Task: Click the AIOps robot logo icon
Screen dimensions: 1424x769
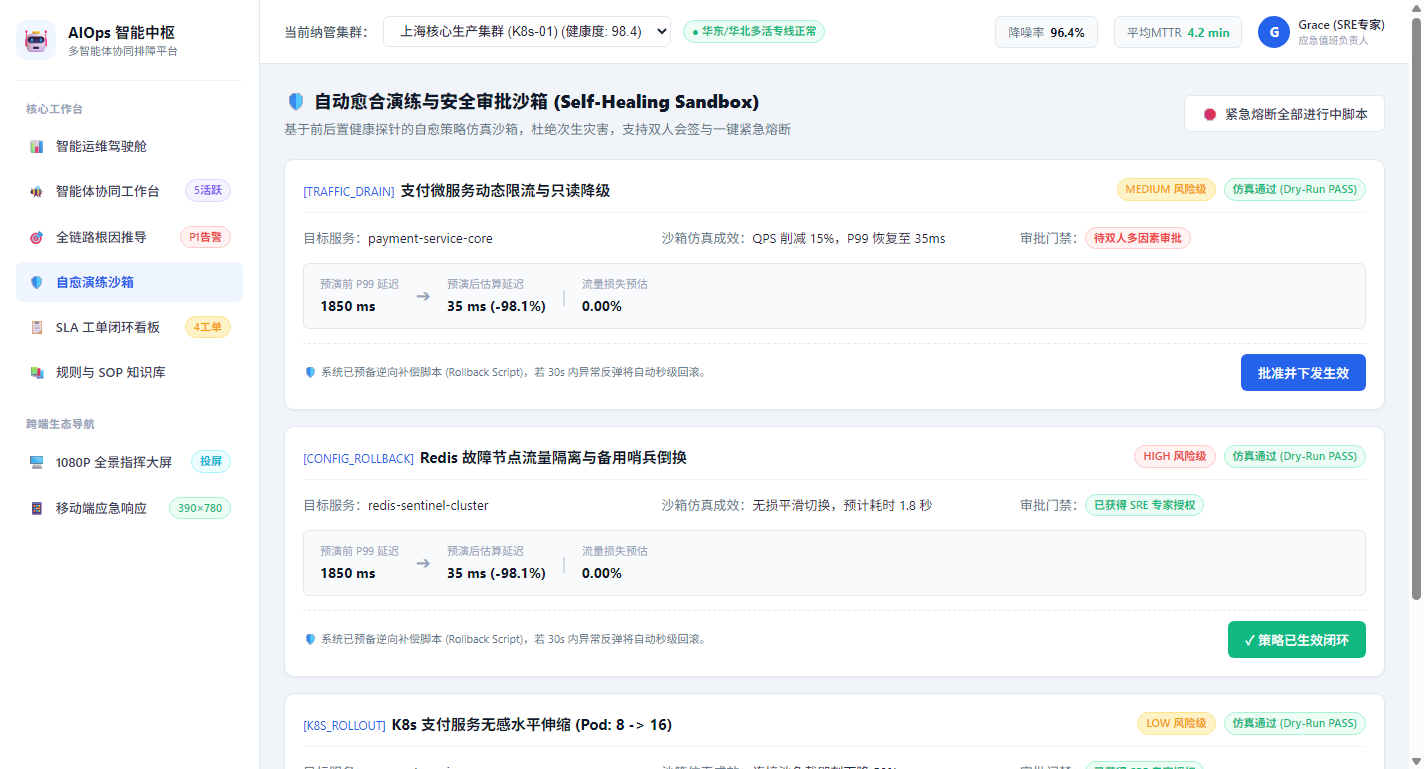Action: coord(37,40)
